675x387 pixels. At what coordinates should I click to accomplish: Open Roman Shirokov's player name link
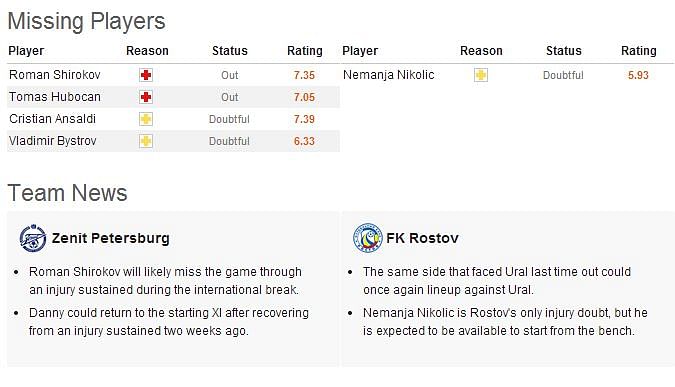point(55,75)
